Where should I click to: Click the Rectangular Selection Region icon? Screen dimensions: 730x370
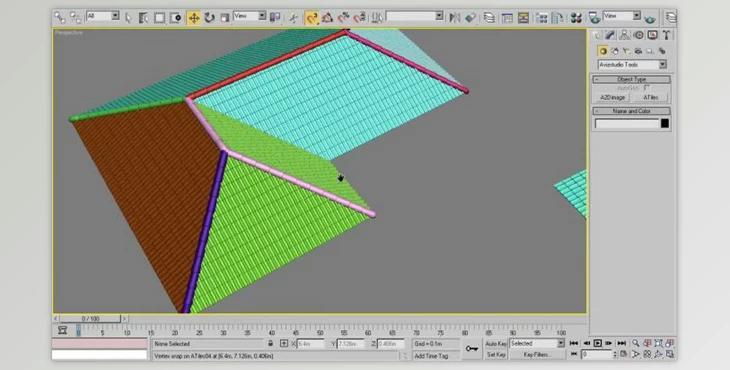(160, 18)
